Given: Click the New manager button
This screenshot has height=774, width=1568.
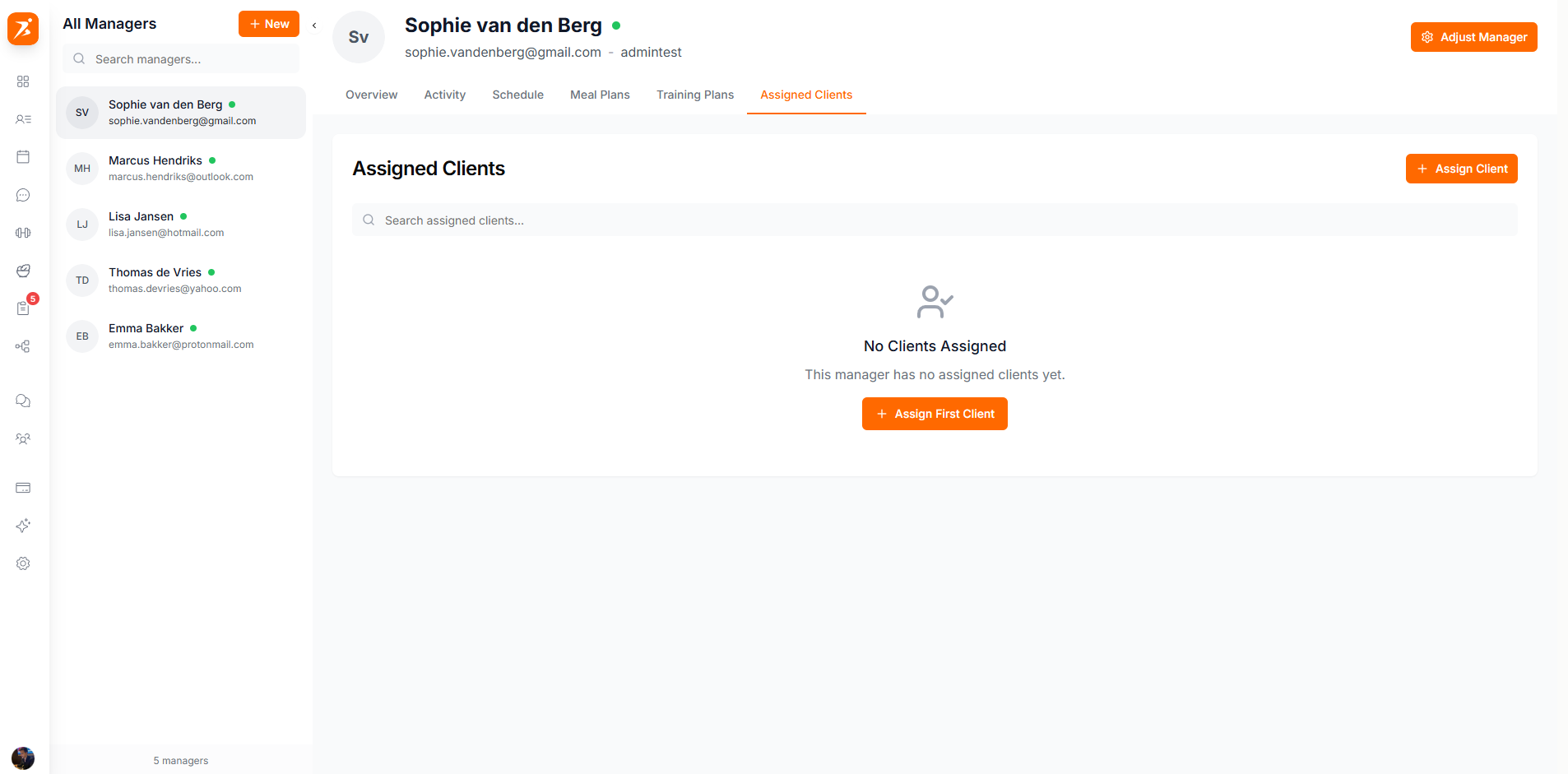Looking at the screenshot, I should [x=268, y=24].
